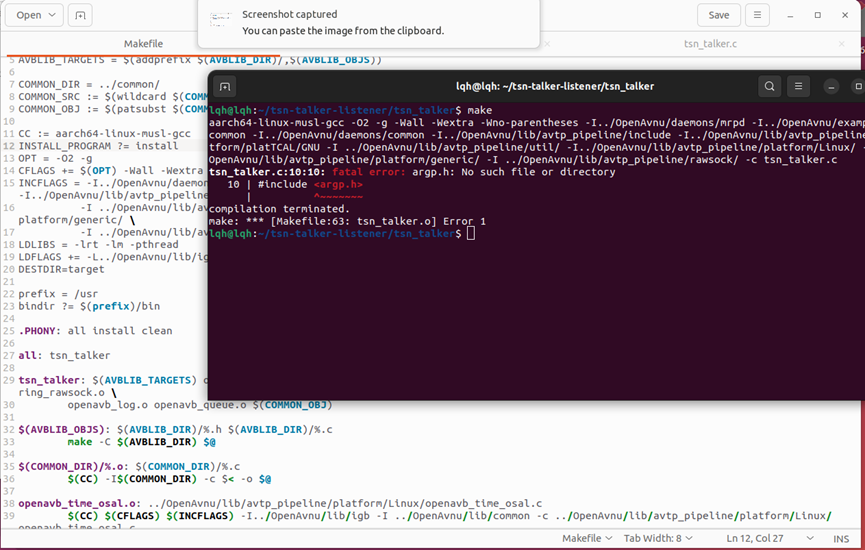The width and height of the screenshot is (865, 550).
Task: Click 'openavb_log.o openavb_queue.o $(COMMON_OBJ)' line
Action: [200, 405]
